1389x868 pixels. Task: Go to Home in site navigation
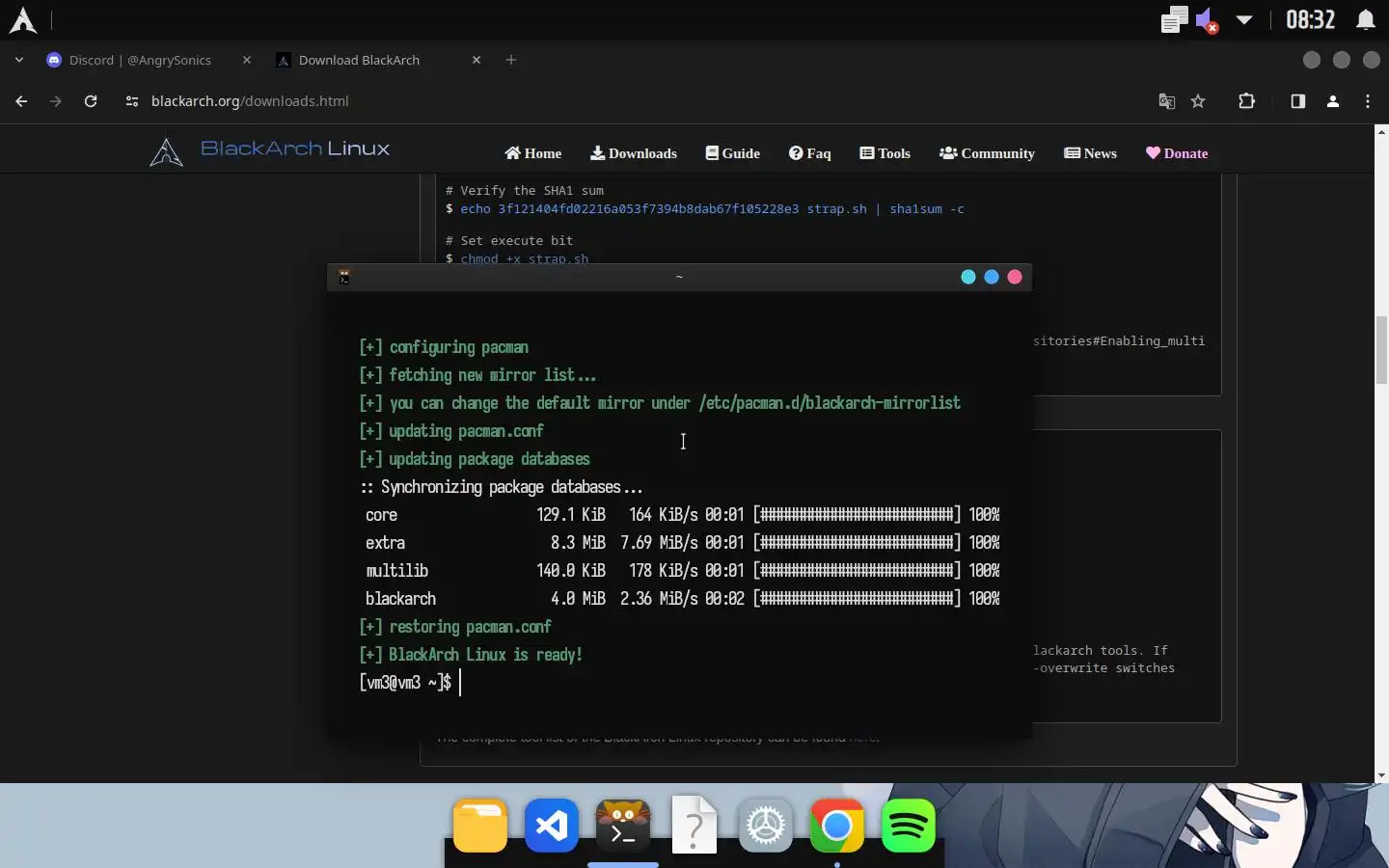[x=532, y=153]
